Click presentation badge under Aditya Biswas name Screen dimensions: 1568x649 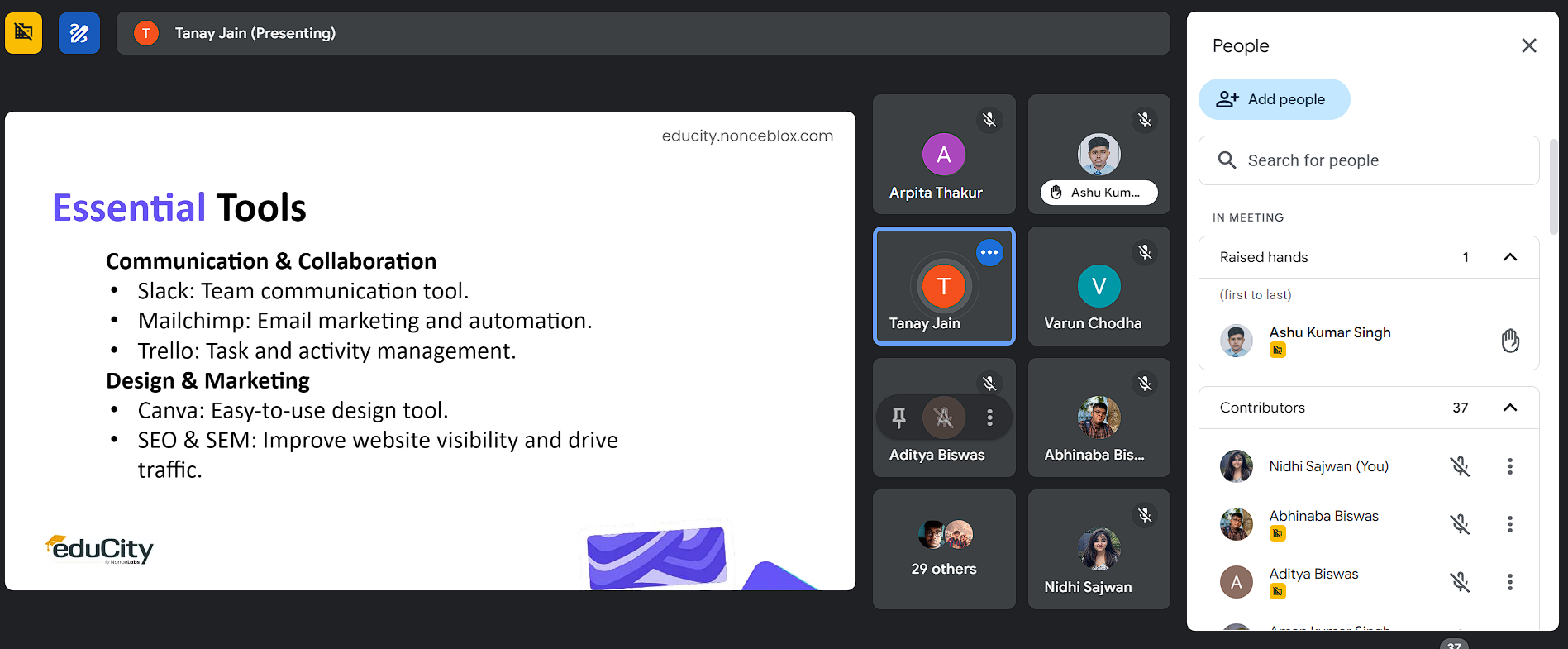[1278, 592]
